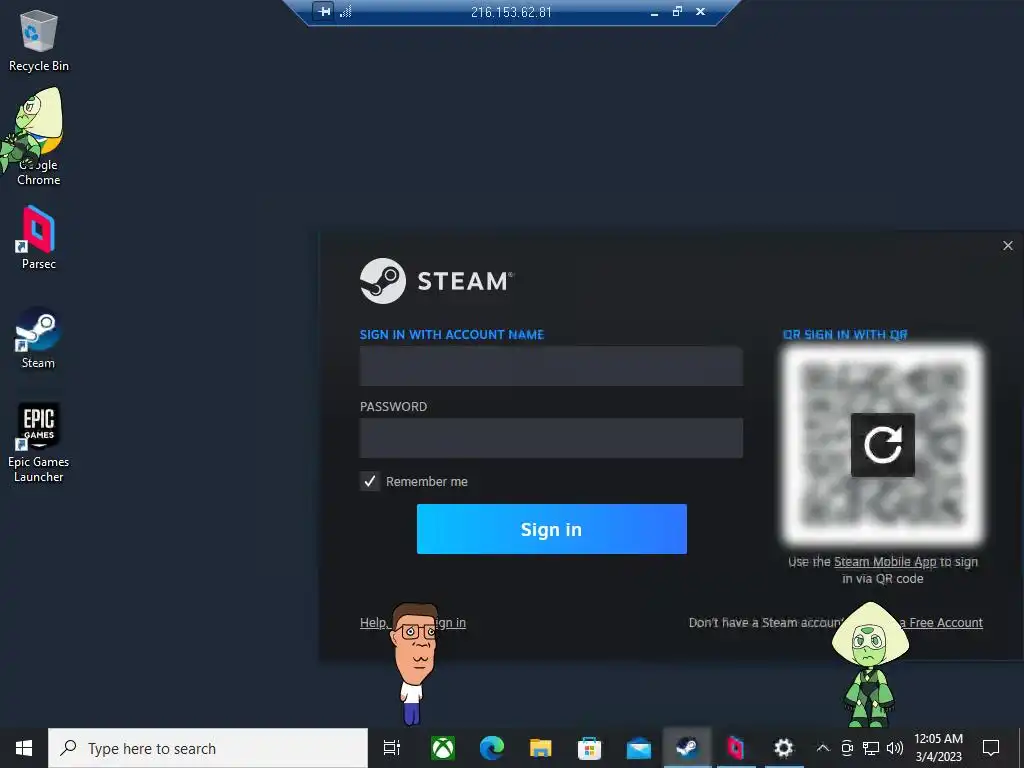Launch Xbox from the taskbar
Screen dimensions: 1024x768
pyautogui.click(x=443, y=748)
